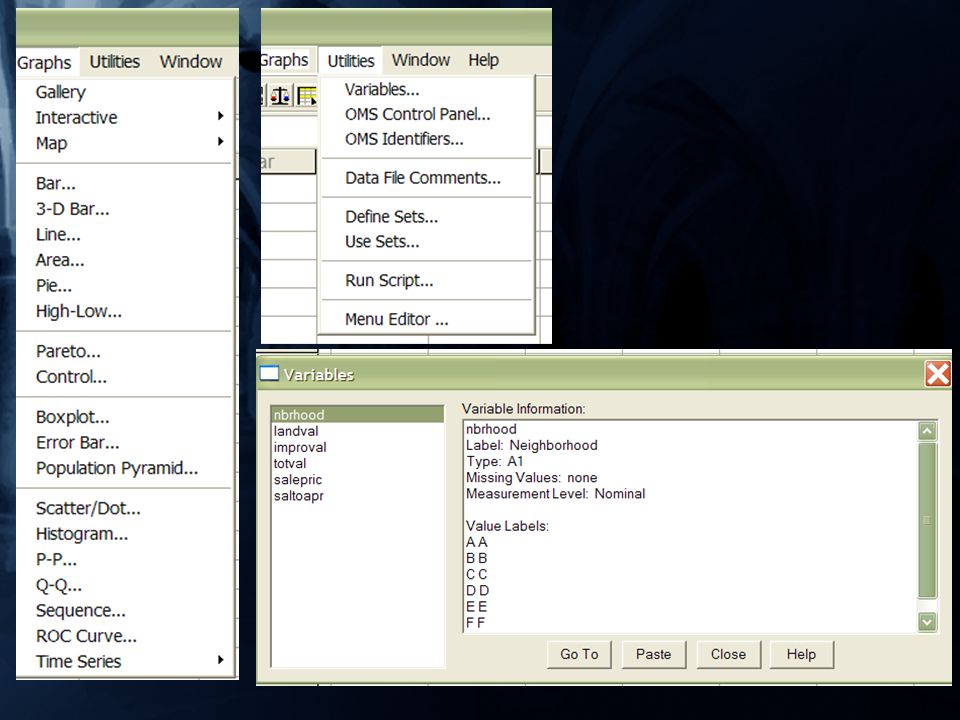This screenshot has height=720, width=960.
Task: Open ROC Curve... option
Action: tap(86, 636)
